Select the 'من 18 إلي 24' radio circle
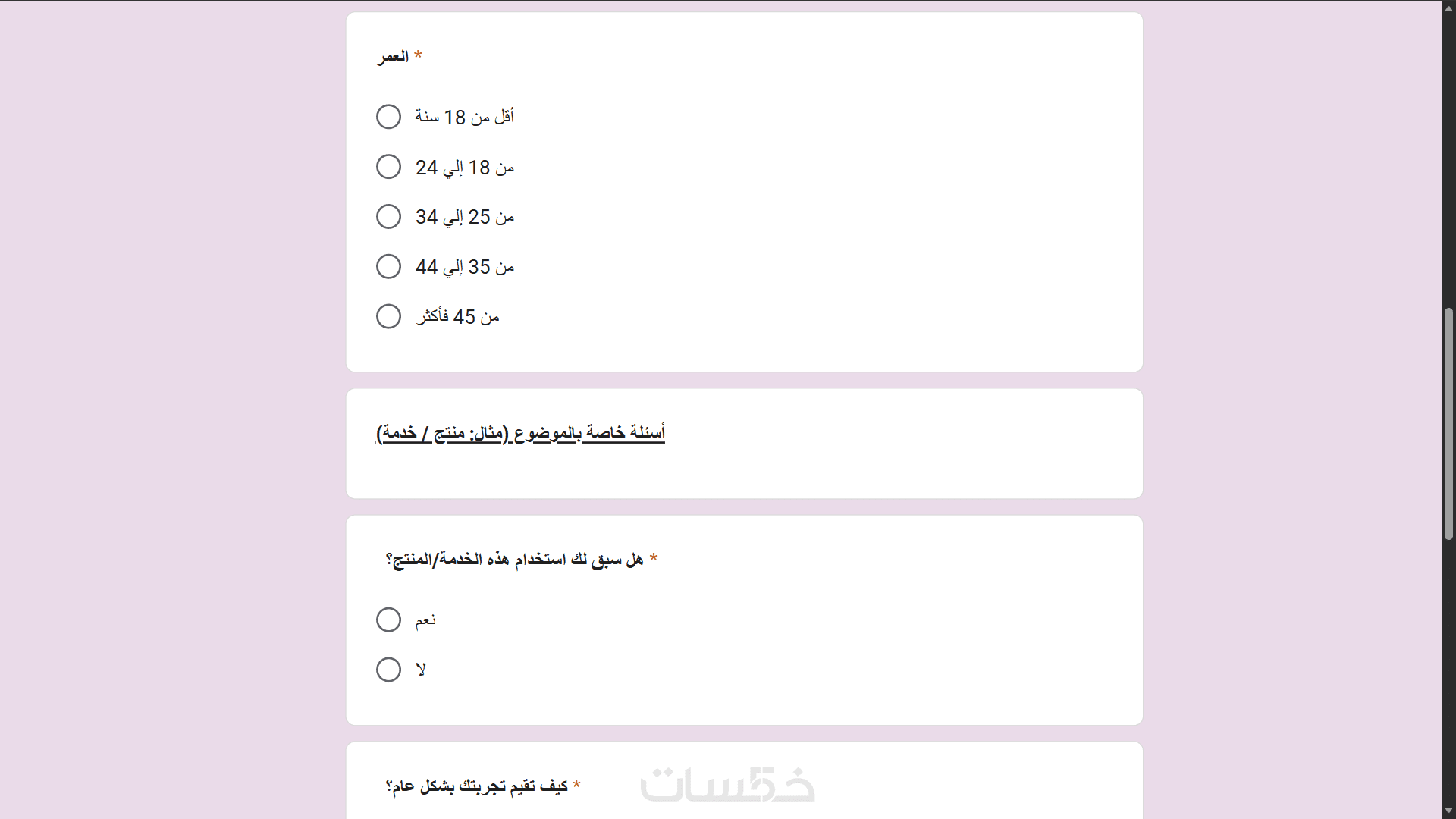Image resolution: width=1456 pixels, height=819 pixels. (388, 167)
